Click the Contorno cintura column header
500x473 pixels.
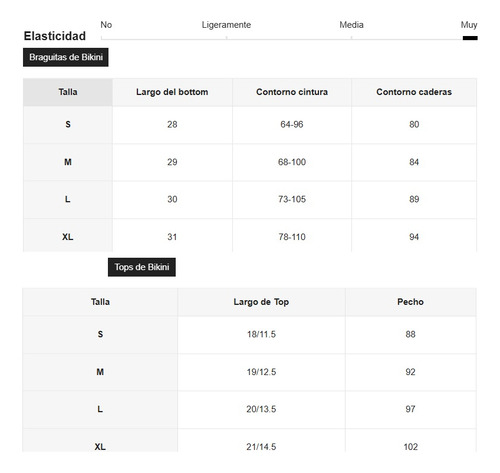292,92
